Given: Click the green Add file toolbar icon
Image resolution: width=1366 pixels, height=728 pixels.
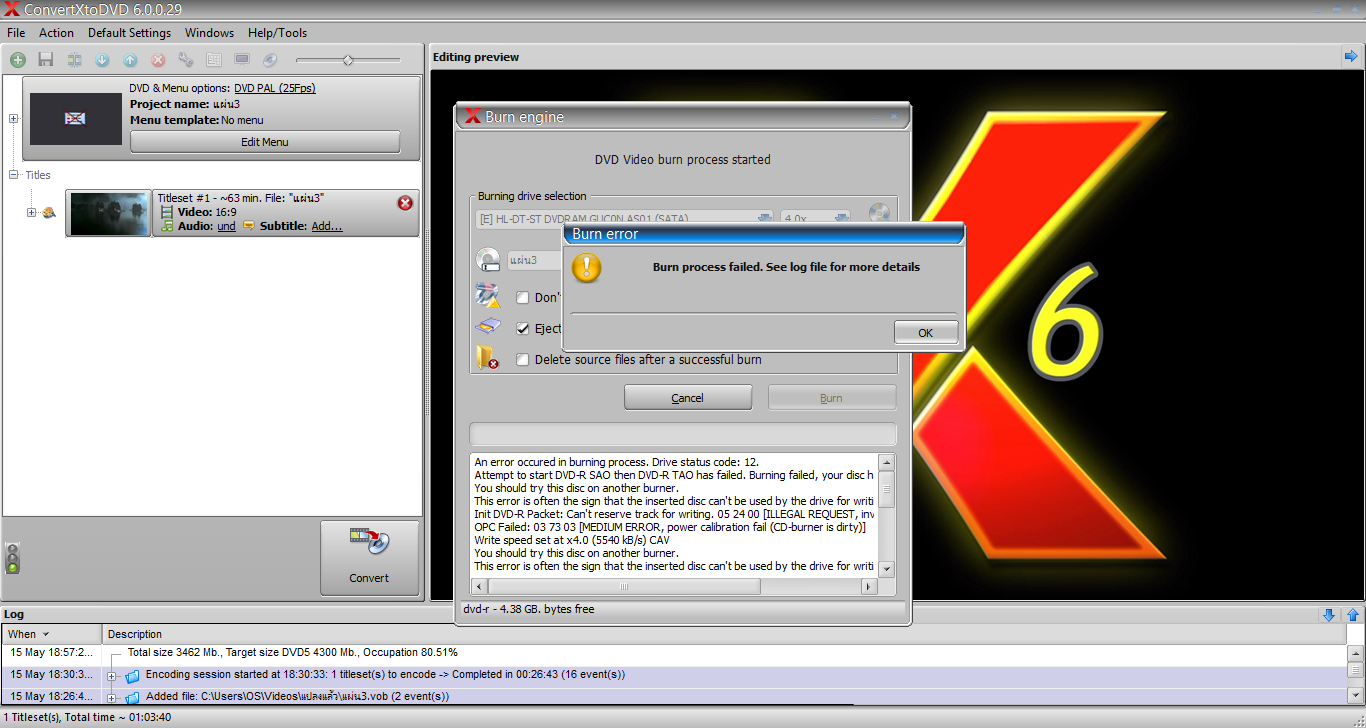Looking at the screenshot, I should [x=18, y=60].
